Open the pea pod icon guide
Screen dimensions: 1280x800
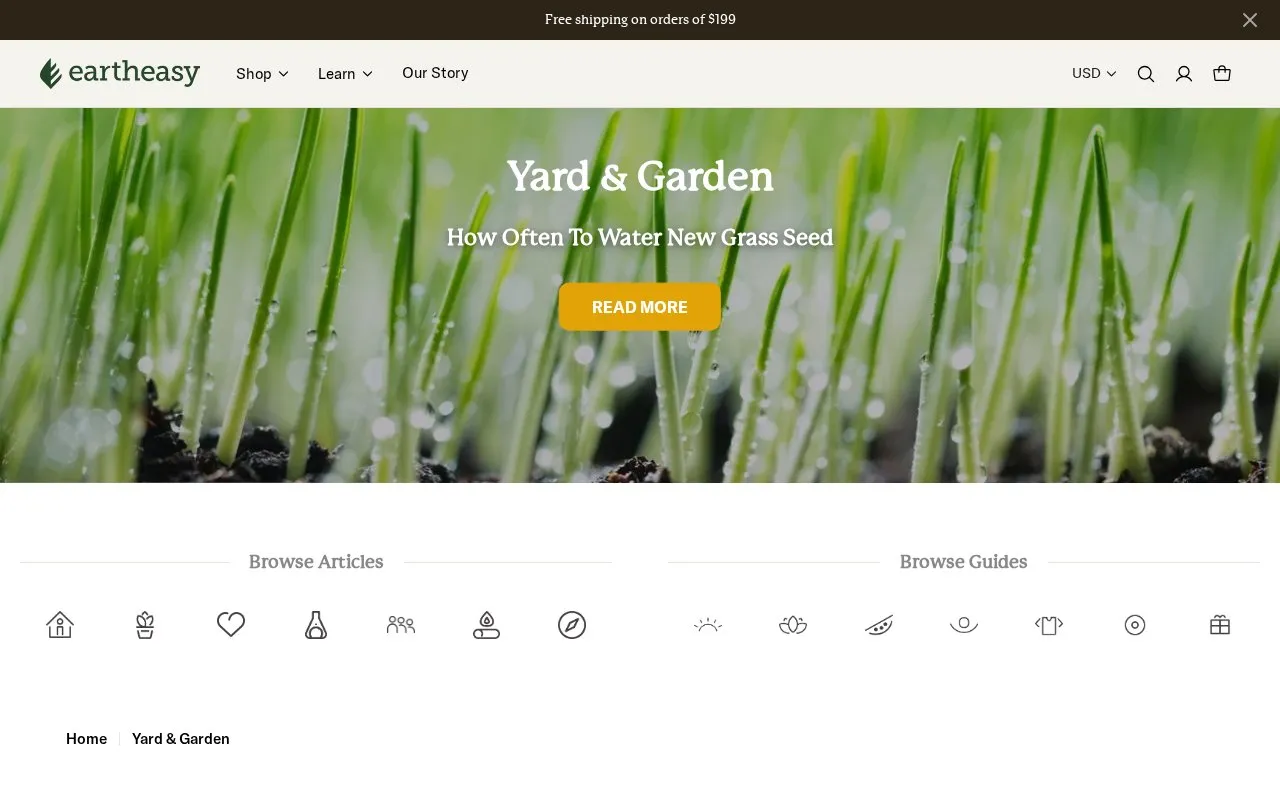click(879, 625)
